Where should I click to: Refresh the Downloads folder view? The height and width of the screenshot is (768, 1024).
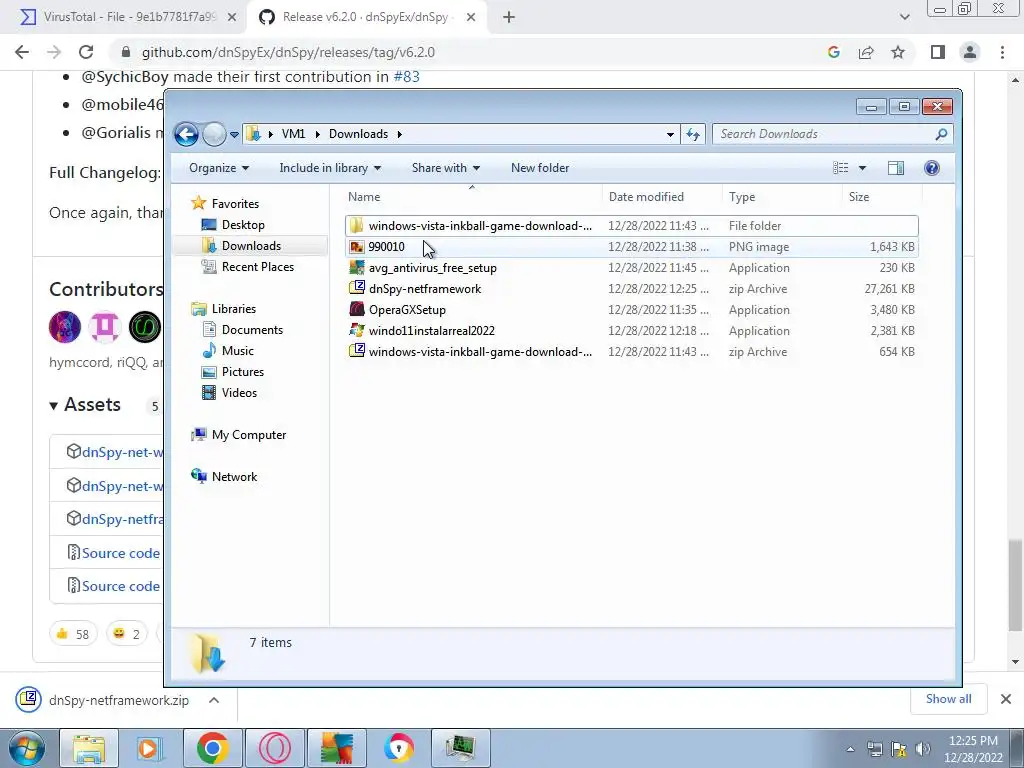[x=693, y=135]
